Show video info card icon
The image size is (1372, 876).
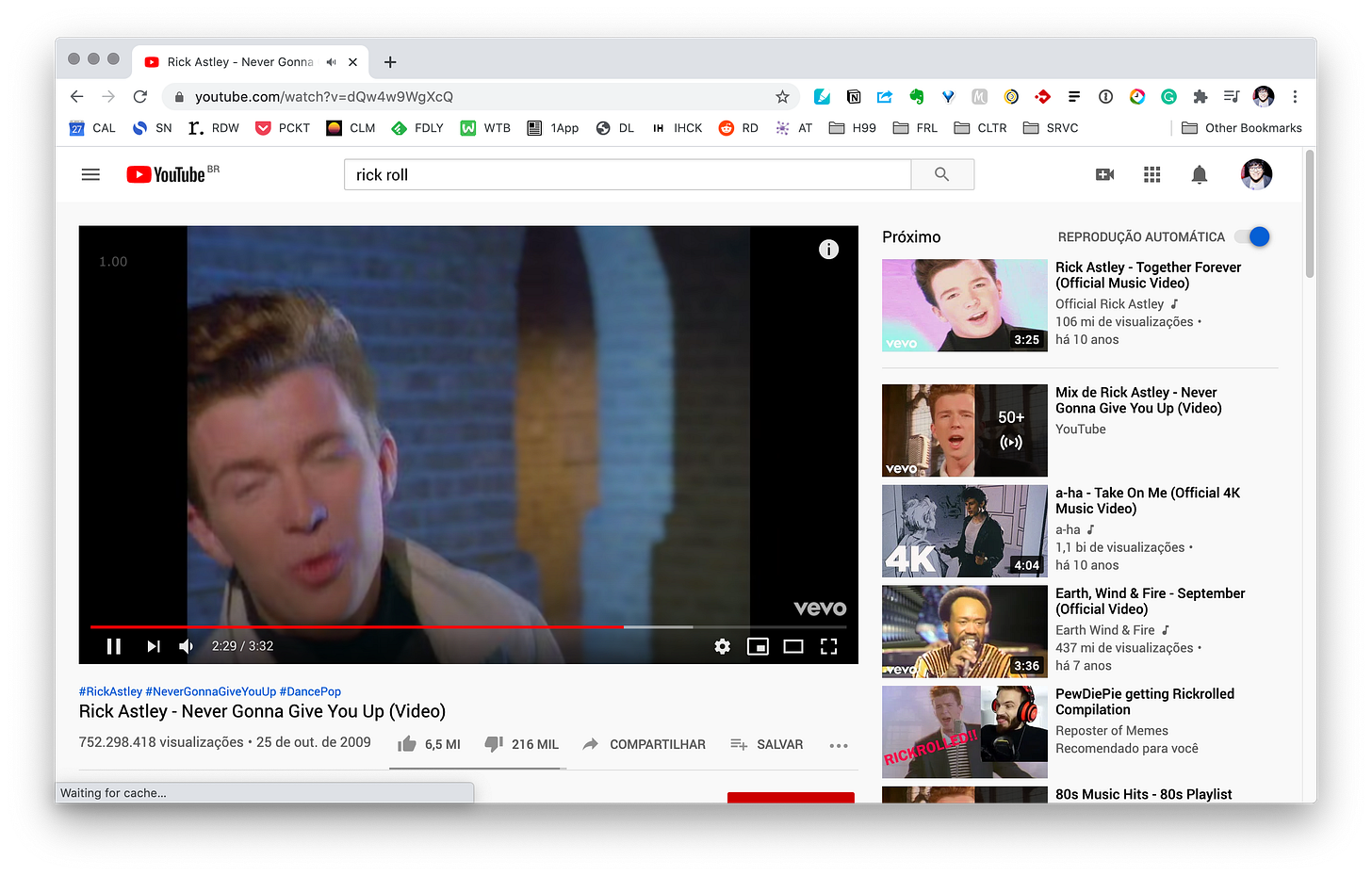(828, 250)
